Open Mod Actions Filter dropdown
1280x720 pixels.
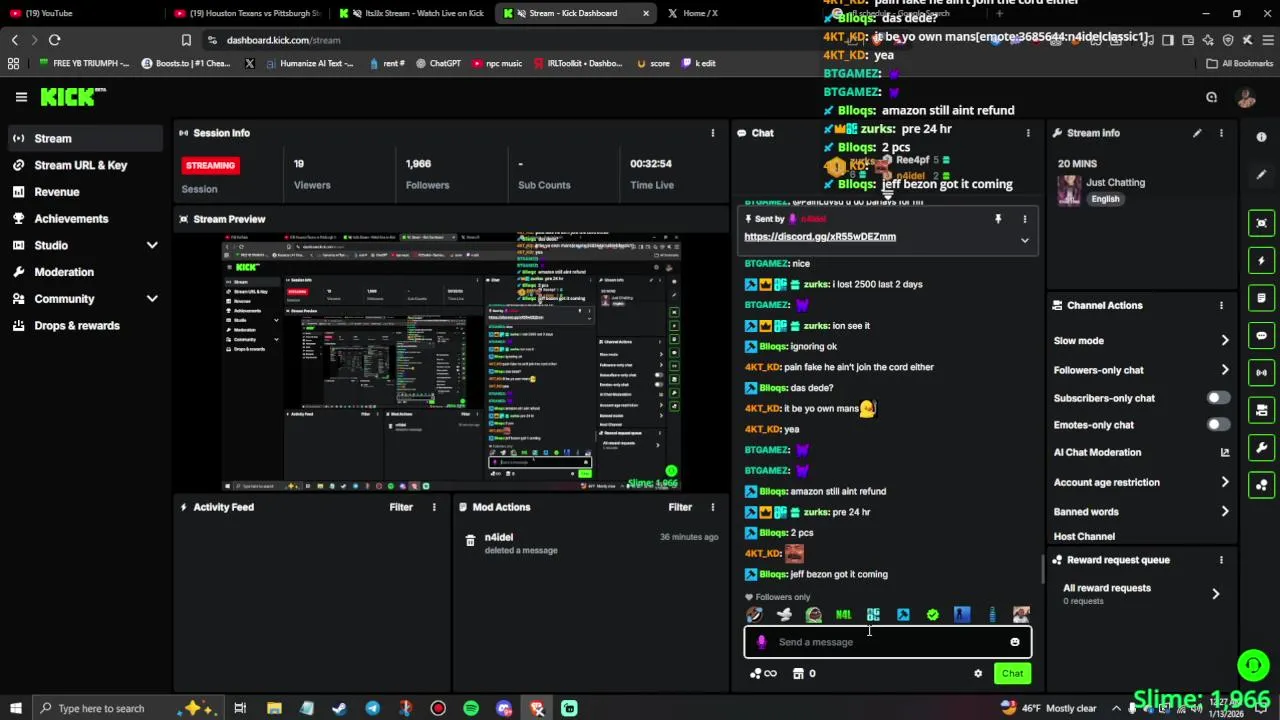tap(680, 507)
